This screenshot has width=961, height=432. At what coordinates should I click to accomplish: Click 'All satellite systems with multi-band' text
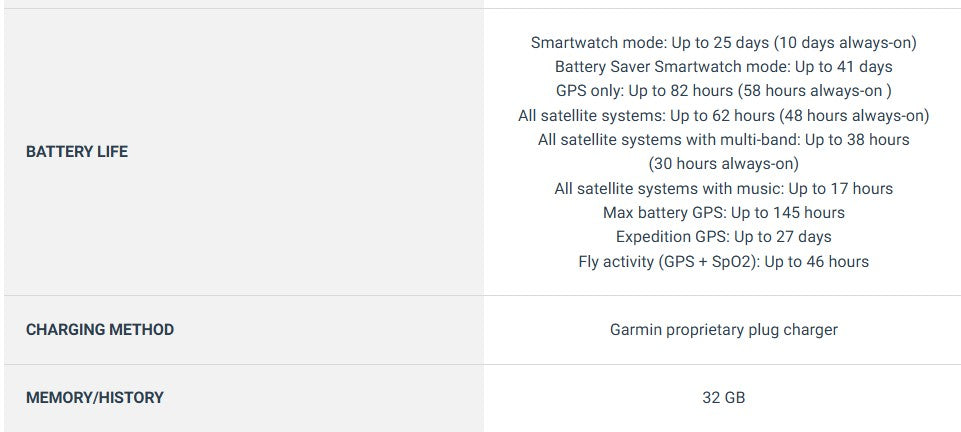click(x=666, y=140)
